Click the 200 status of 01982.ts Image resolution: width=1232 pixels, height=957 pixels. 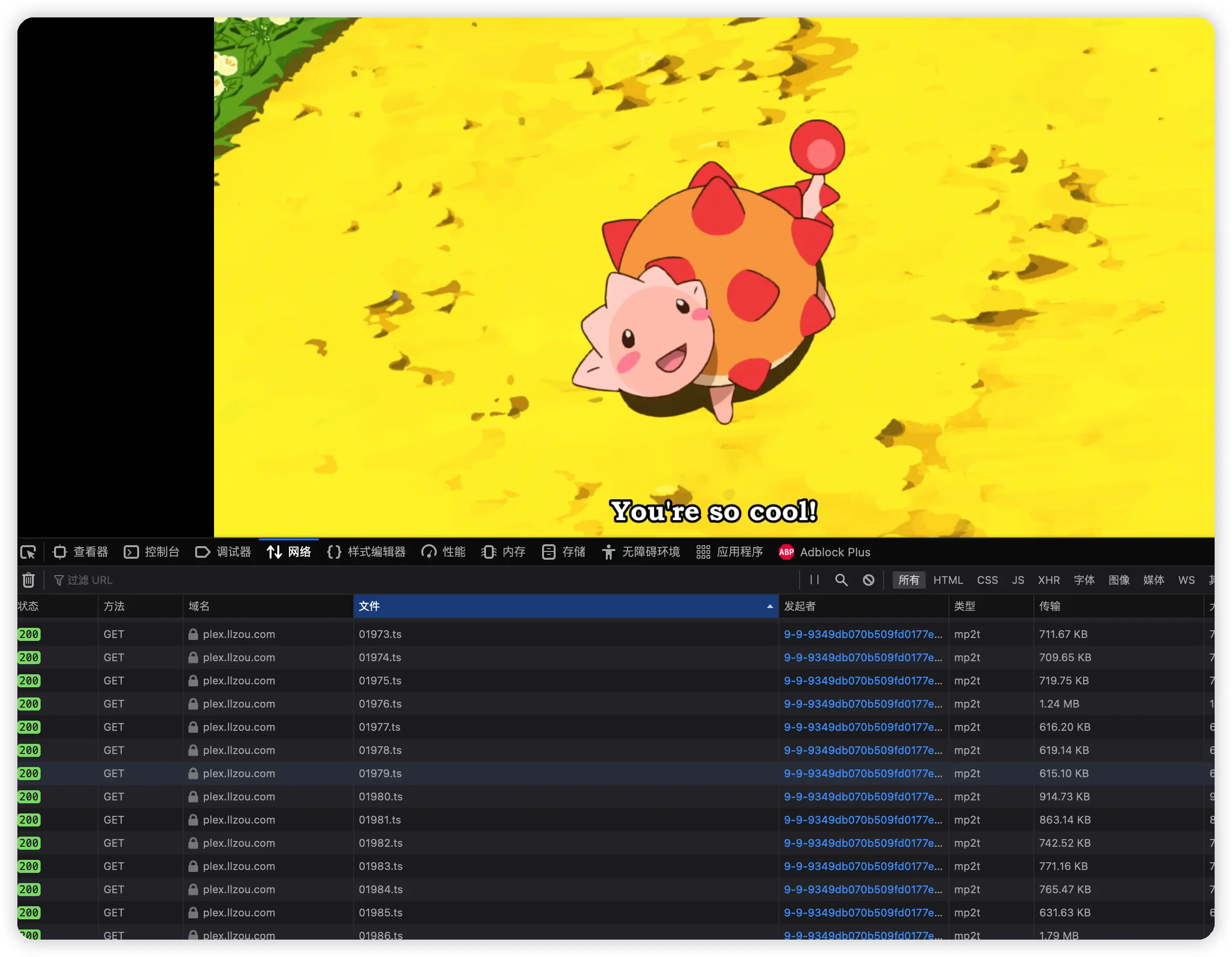(x=29, y=842)
